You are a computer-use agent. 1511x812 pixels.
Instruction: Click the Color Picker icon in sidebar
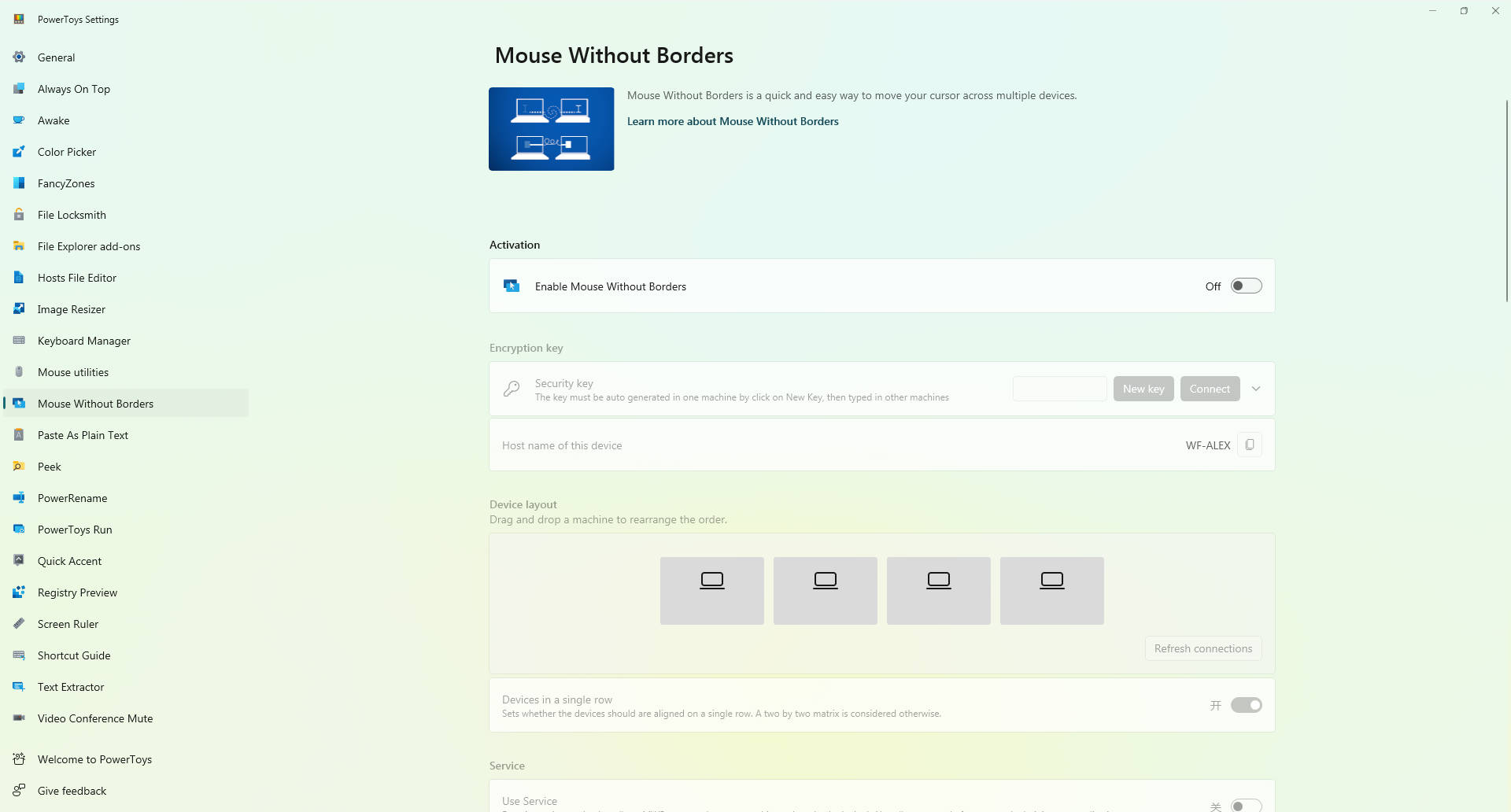[x=19, y=152]
